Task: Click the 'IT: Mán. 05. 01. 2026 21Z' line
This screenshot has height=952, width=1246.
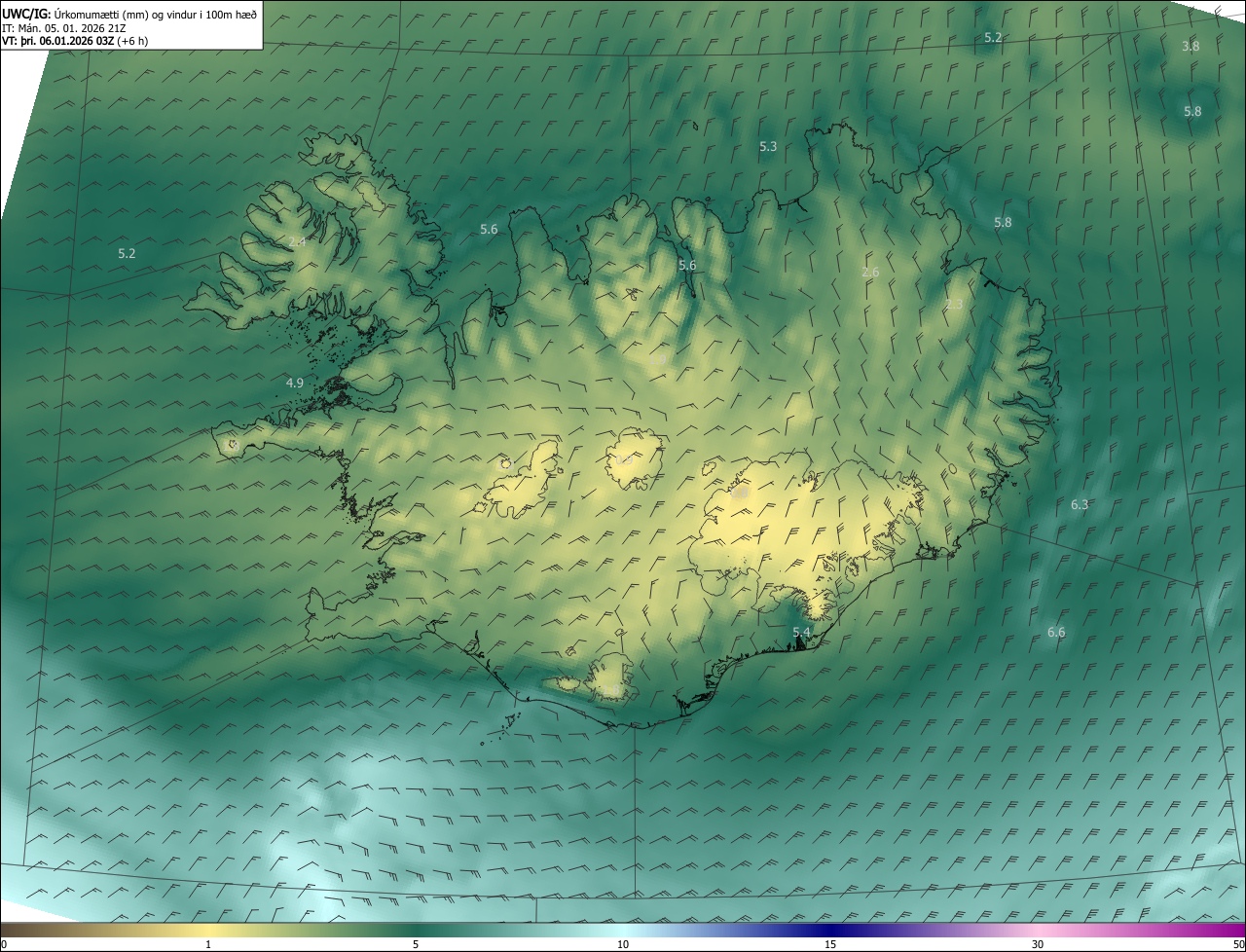Action: tap(63, 27)
